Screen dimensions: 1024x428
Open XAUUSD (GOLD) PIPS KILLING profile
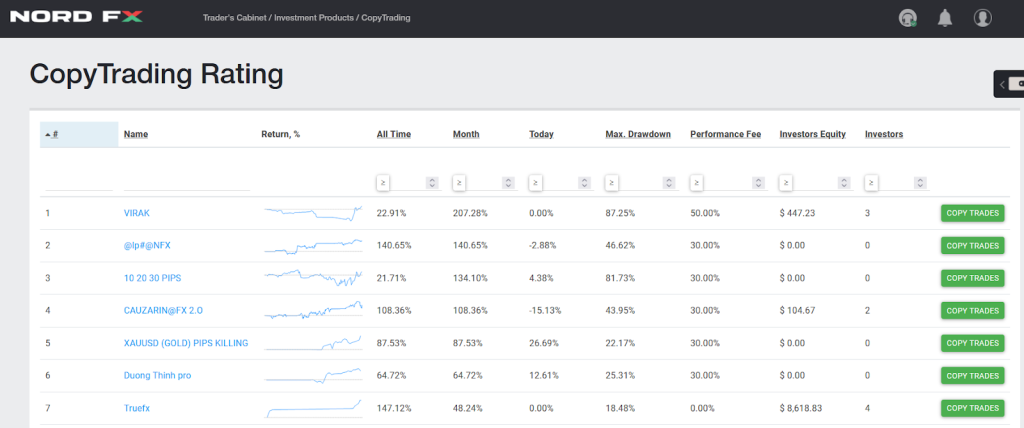(186, 343)
